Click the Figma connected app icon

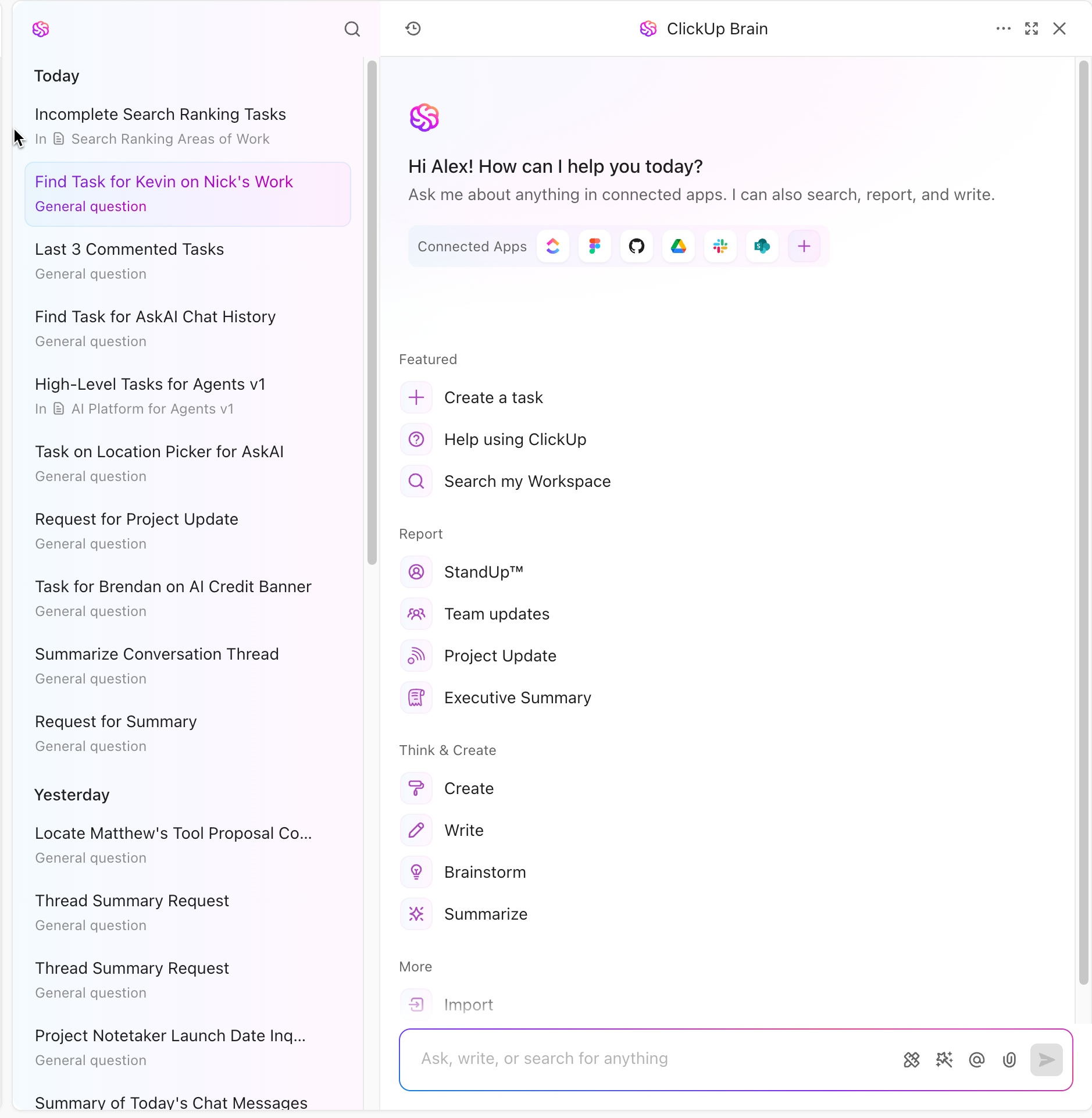coord(595,246)
